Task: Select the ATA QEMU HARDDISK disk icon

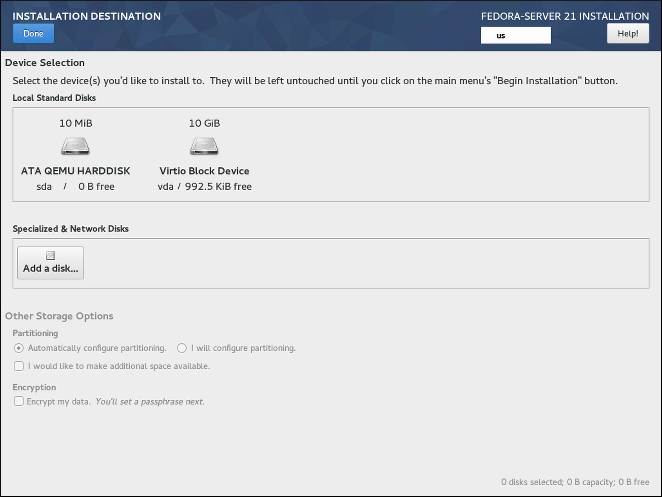Action: 75,146
